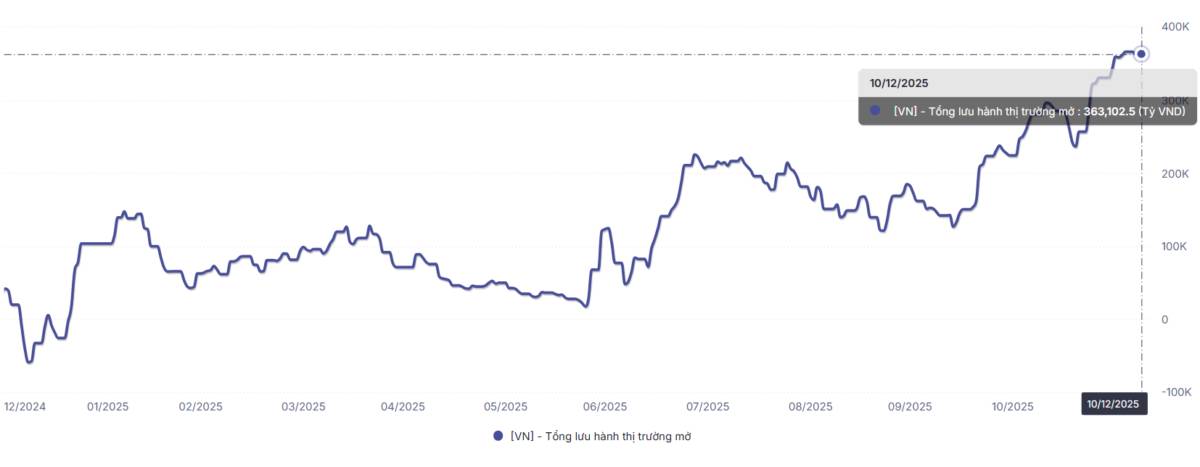Image resolution: width=1200 pixels, height=467 pixels.
Task: Click the -100K y-axis label
Action: coord(1174,392)
